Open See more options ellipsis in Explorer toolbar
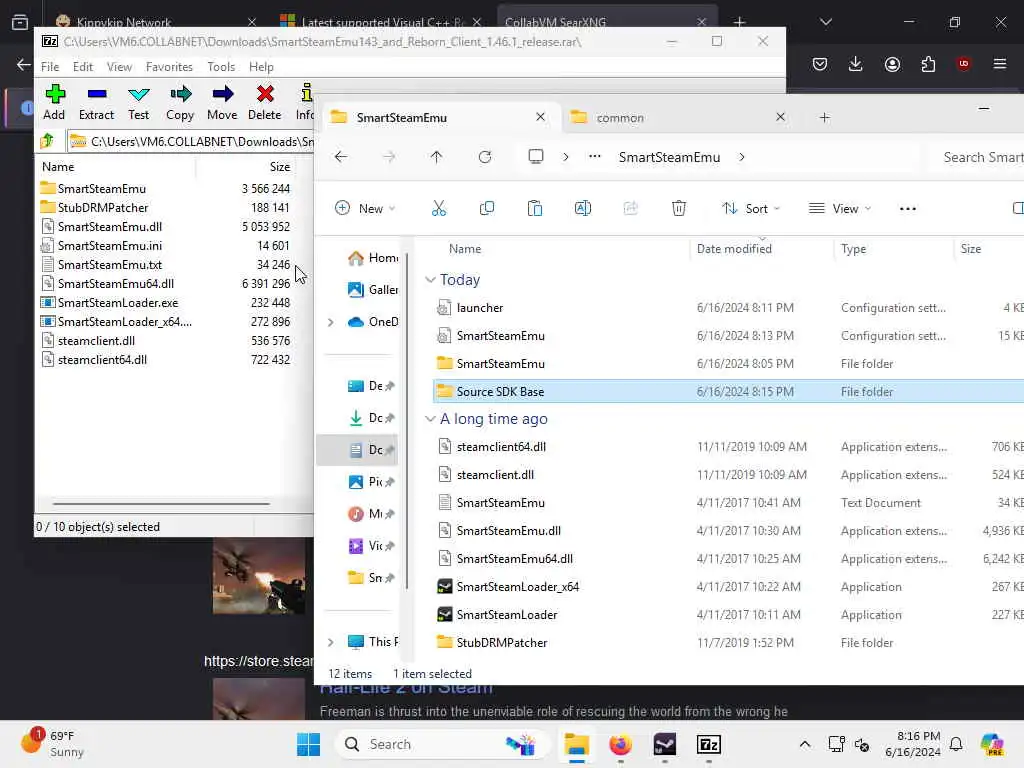The image size is (1024, 768). point(908,209)
